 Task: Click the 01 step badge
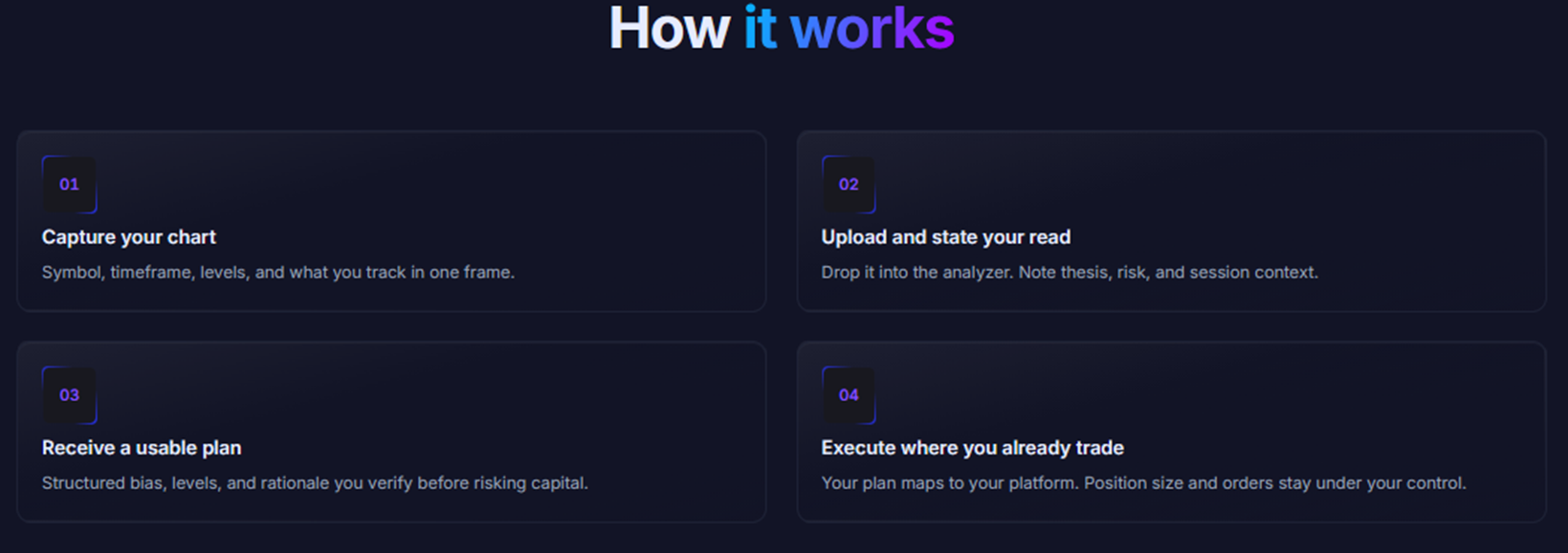[x=69, y=184]
